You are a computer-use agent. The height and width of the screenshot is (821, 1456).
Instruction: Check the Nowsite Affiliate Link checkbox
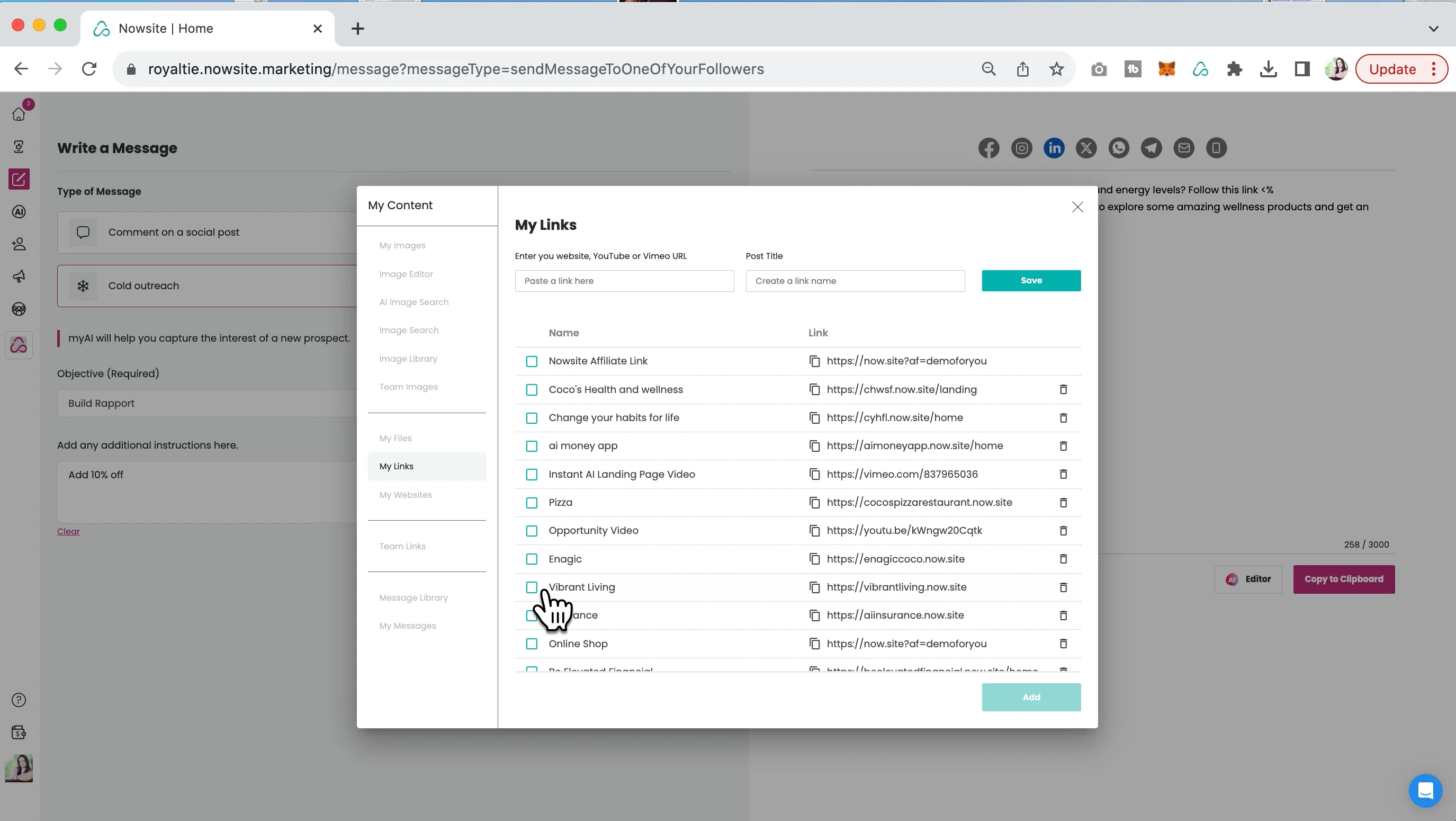tap(531, 361)
